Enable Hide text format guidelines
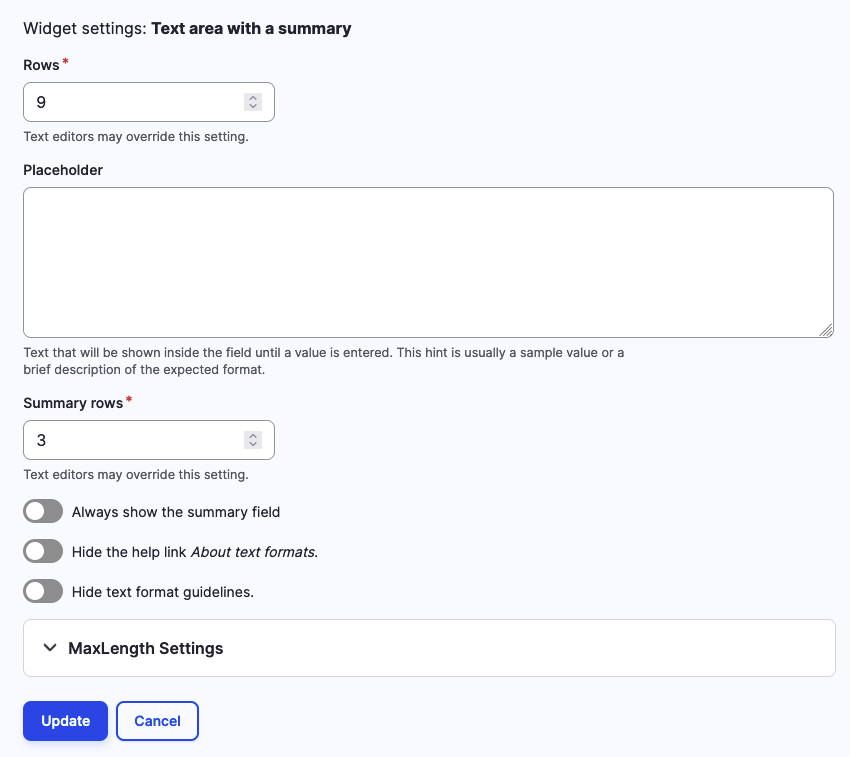 click(42, 591)
